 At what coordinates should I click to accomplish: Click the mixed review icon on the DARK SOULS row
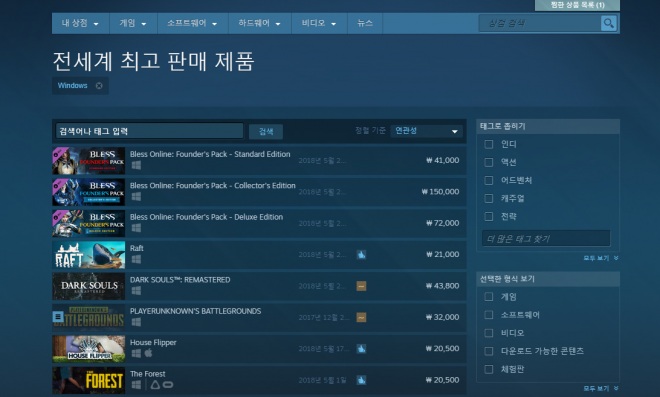[361, 286]
